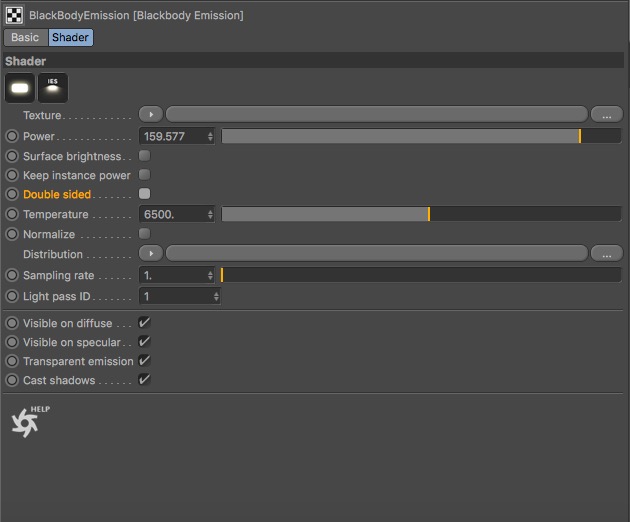Image resolution: width=630 pixels, height=522 pixels.
Task: Click the Distribution browse ellipsis button
Action: coord(607,254)
